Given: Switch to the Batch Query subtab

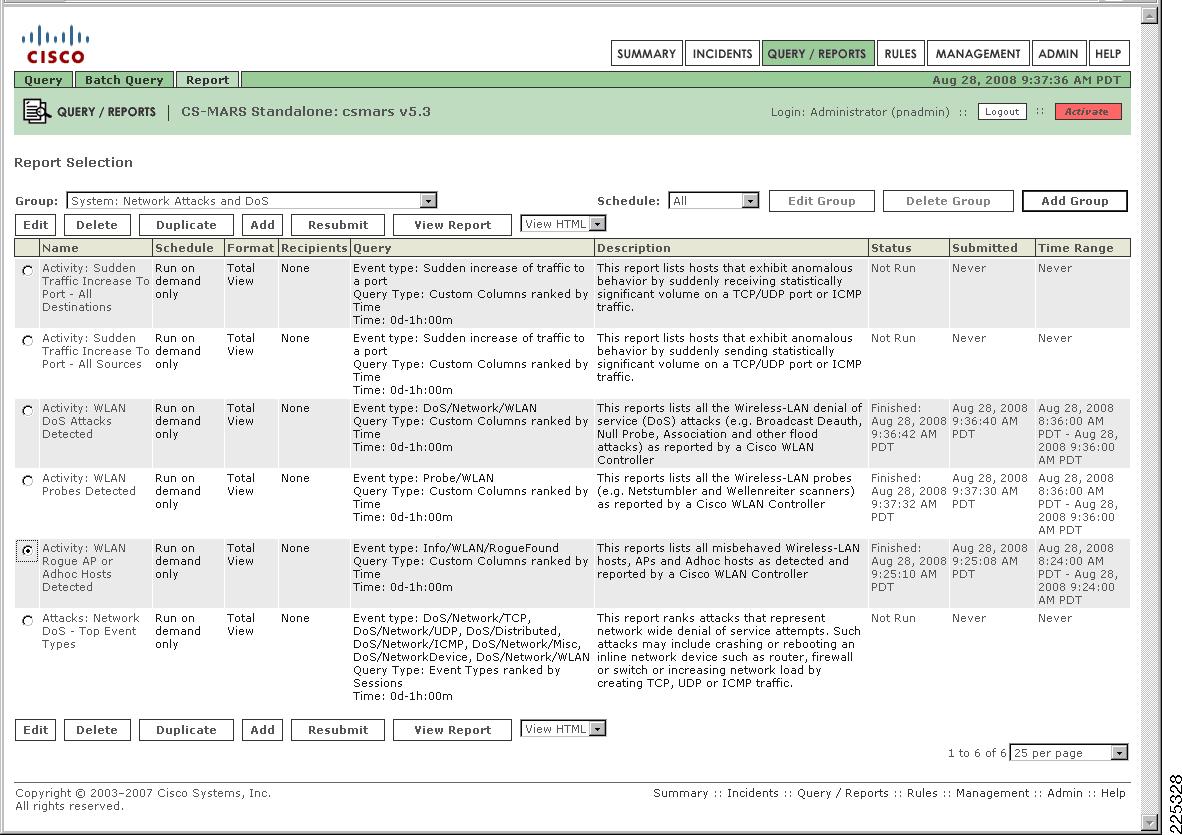Looking at the screenshot, I should [124, 80].
